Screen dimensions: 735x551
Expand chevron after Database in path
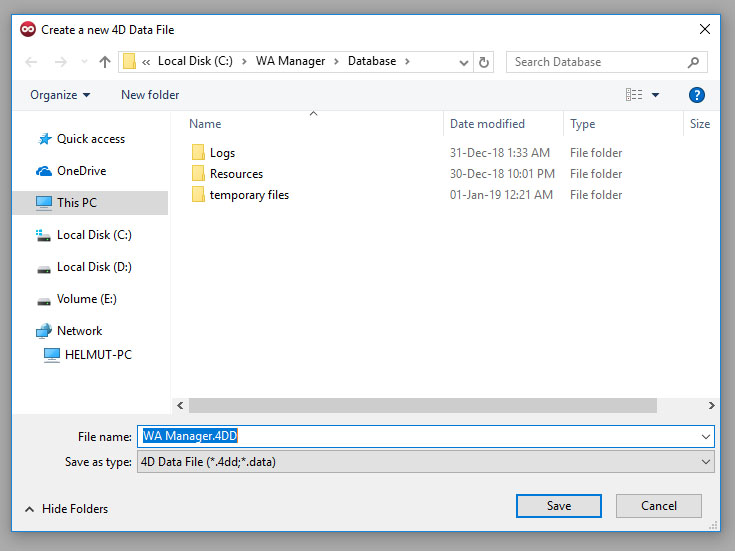407,61
